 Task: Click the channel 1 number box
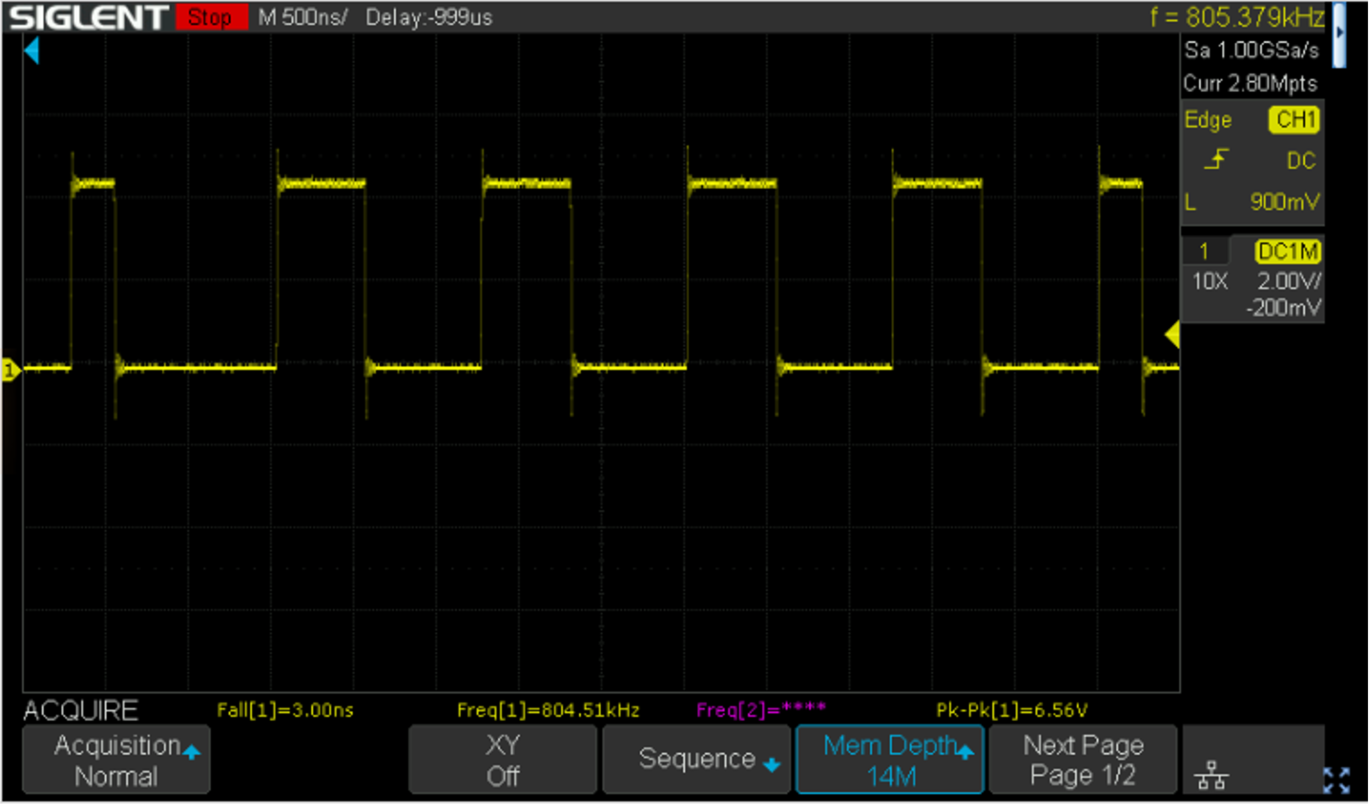tap(1204, 251)
